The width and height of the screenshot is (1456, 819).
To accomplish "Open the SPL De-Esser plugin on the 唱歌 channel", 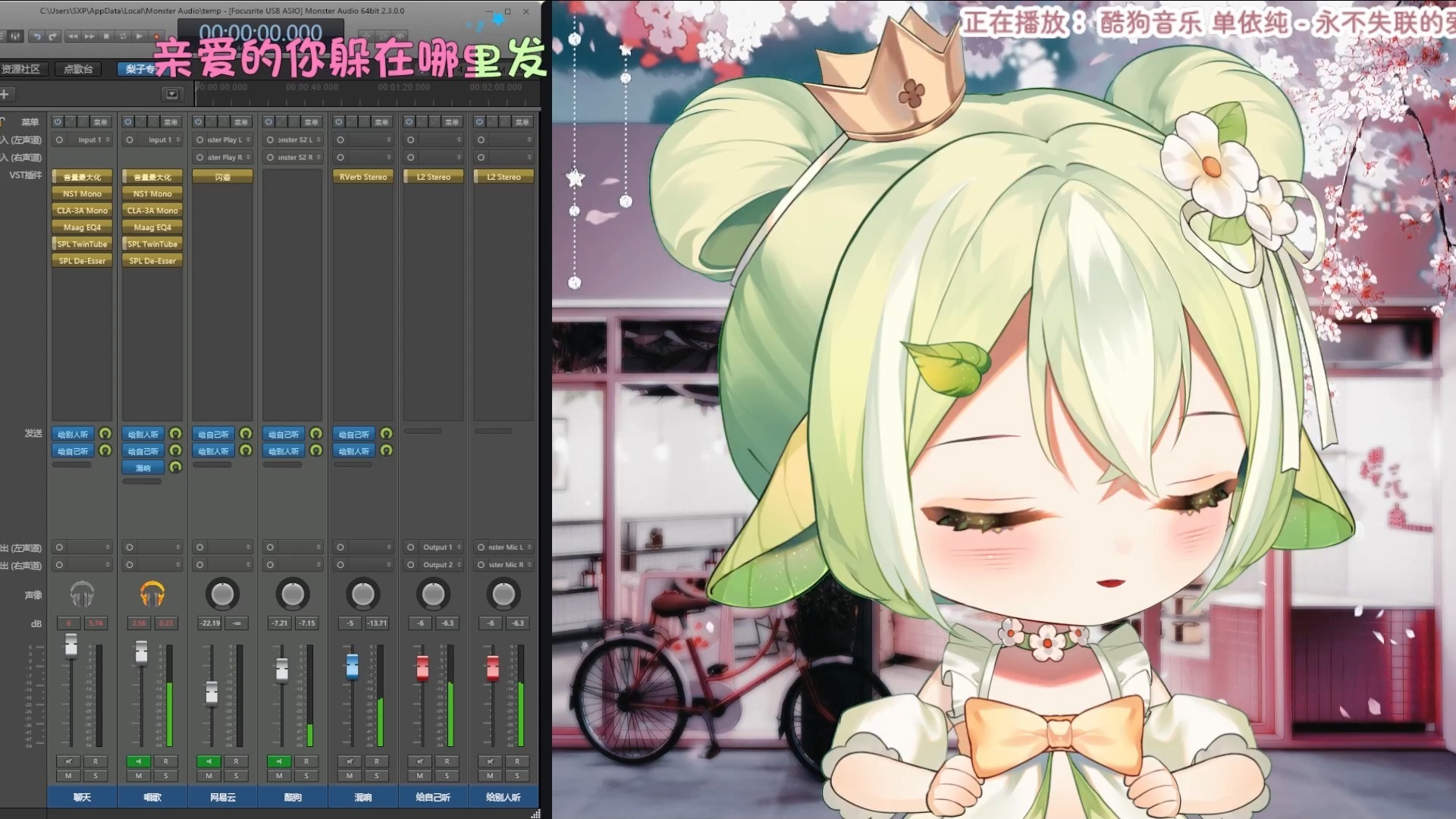I will (x=152, y=260).
